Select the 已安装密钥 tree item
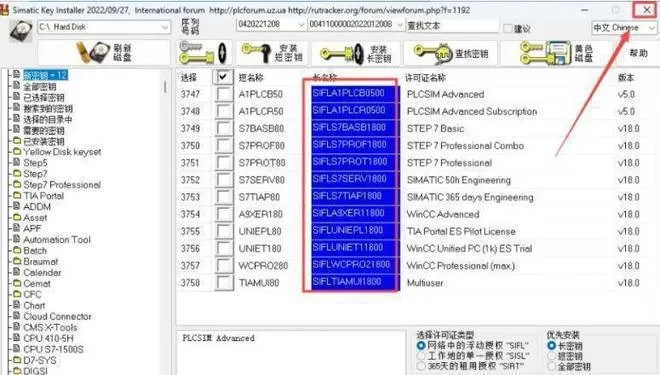The width and height of the screenshot is (660, 375). [x=44, y=141]
